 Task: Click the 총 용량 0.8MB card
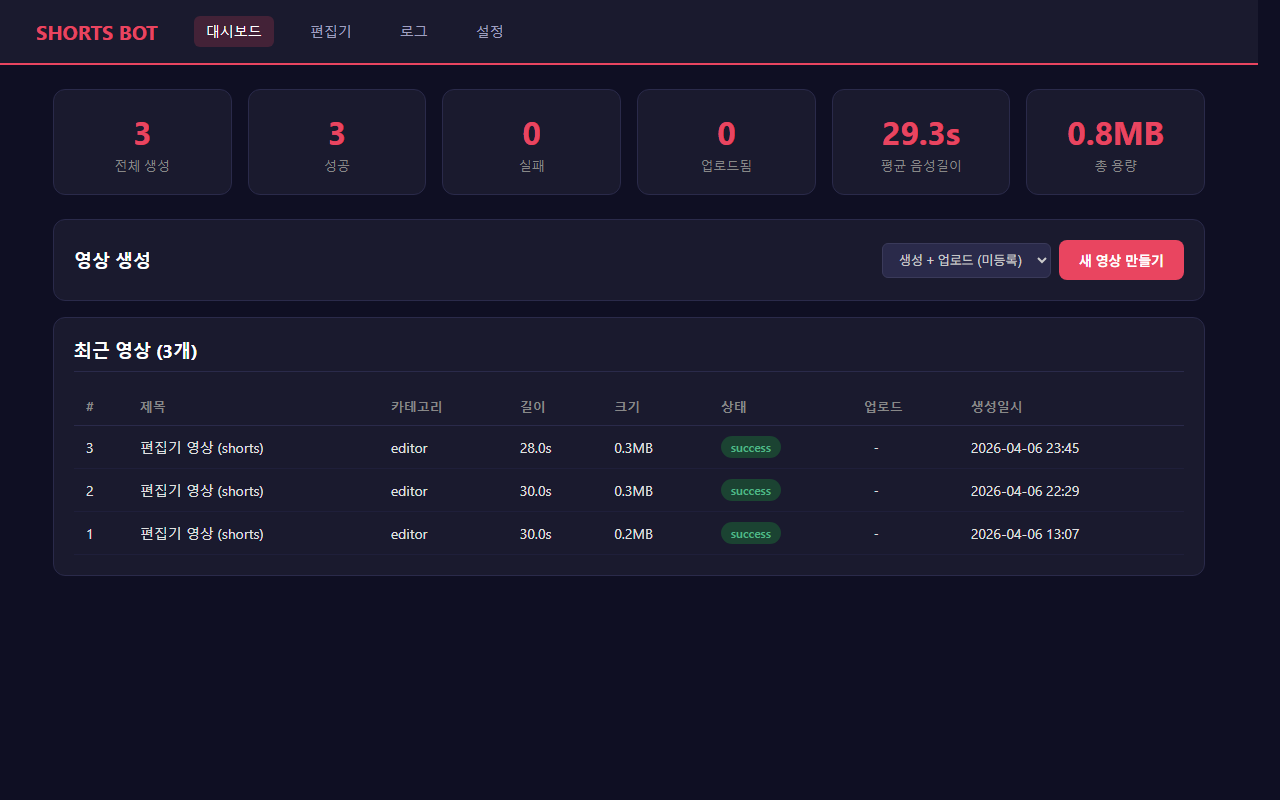[x=1115, y=142]
